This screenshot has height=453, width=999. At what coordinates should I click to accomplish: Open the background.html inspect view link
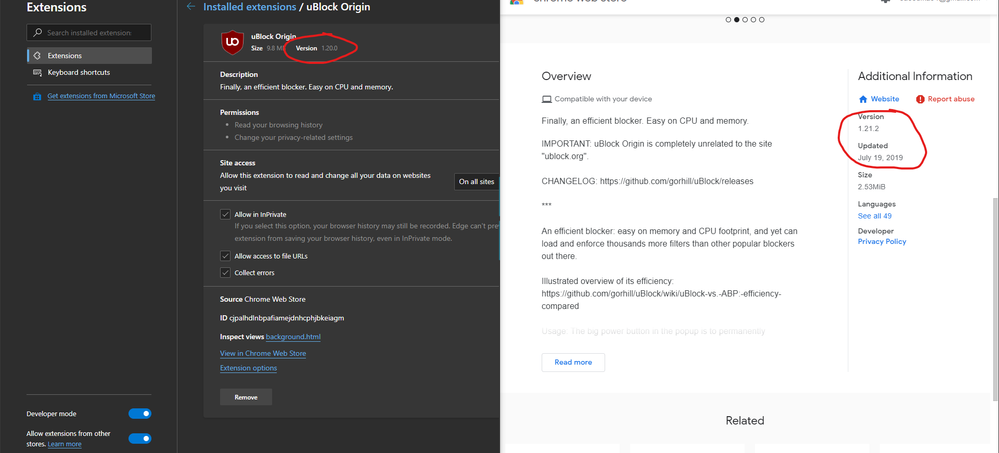pos(293,336)
